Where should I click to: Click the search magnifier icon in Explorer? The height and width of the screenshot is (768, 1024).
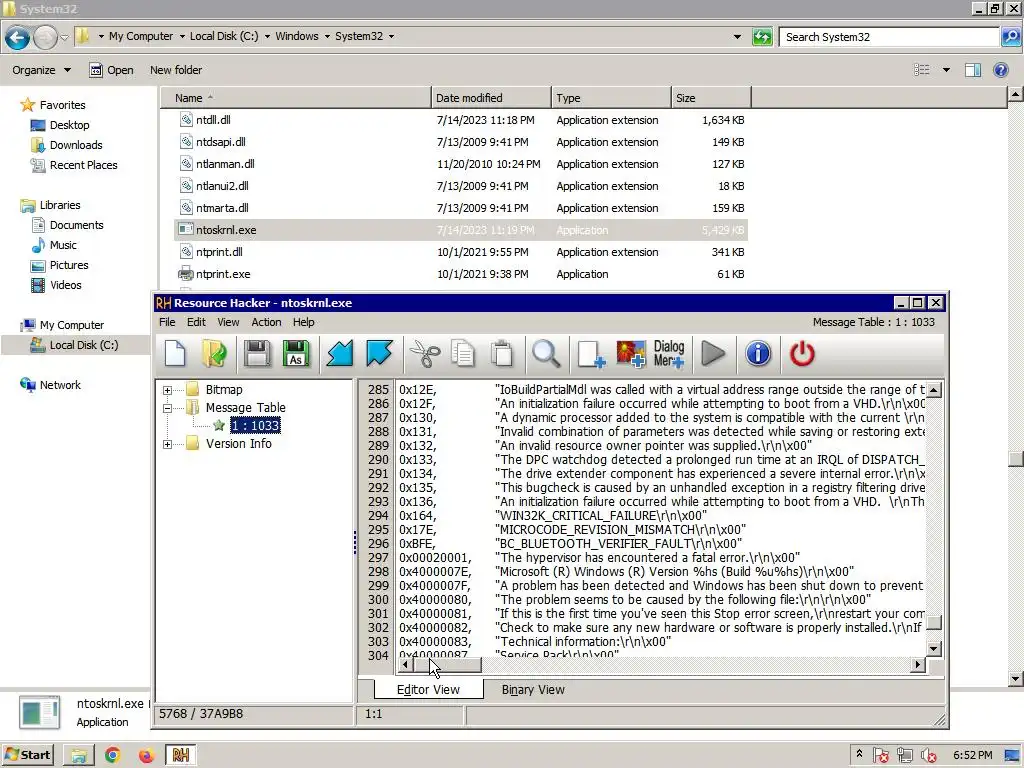[x=1010, y=37]
